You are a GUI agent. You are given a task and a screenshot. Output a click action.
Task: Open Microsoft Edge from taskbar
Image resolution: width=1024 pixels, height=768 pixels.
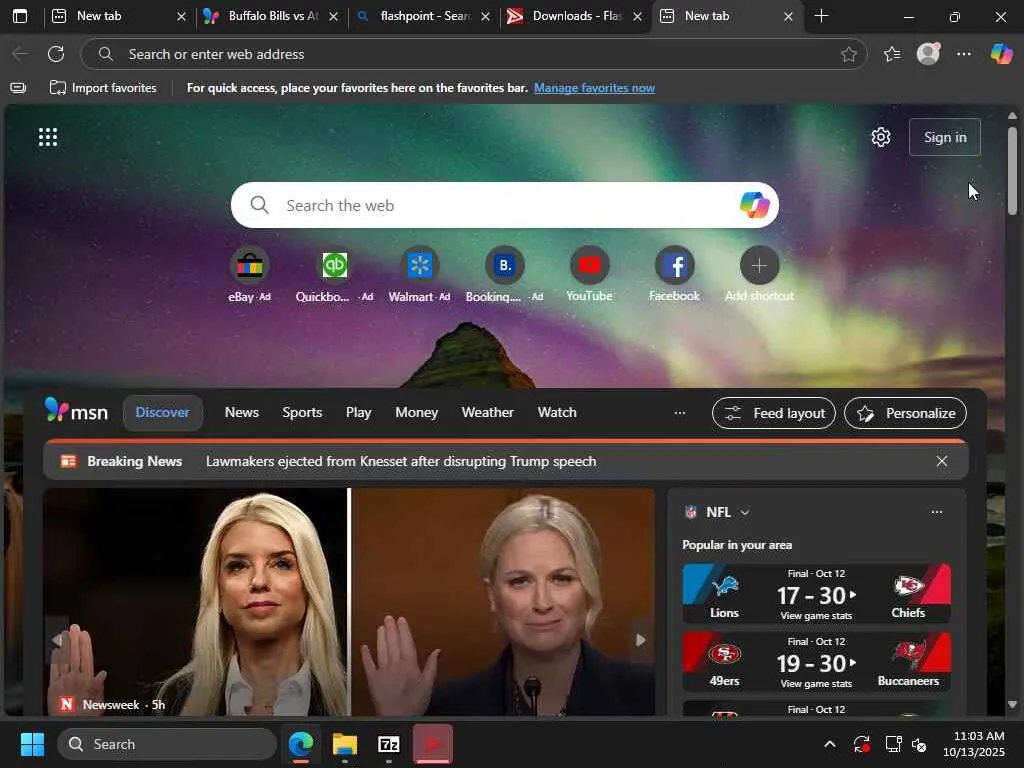coord(301,744)
